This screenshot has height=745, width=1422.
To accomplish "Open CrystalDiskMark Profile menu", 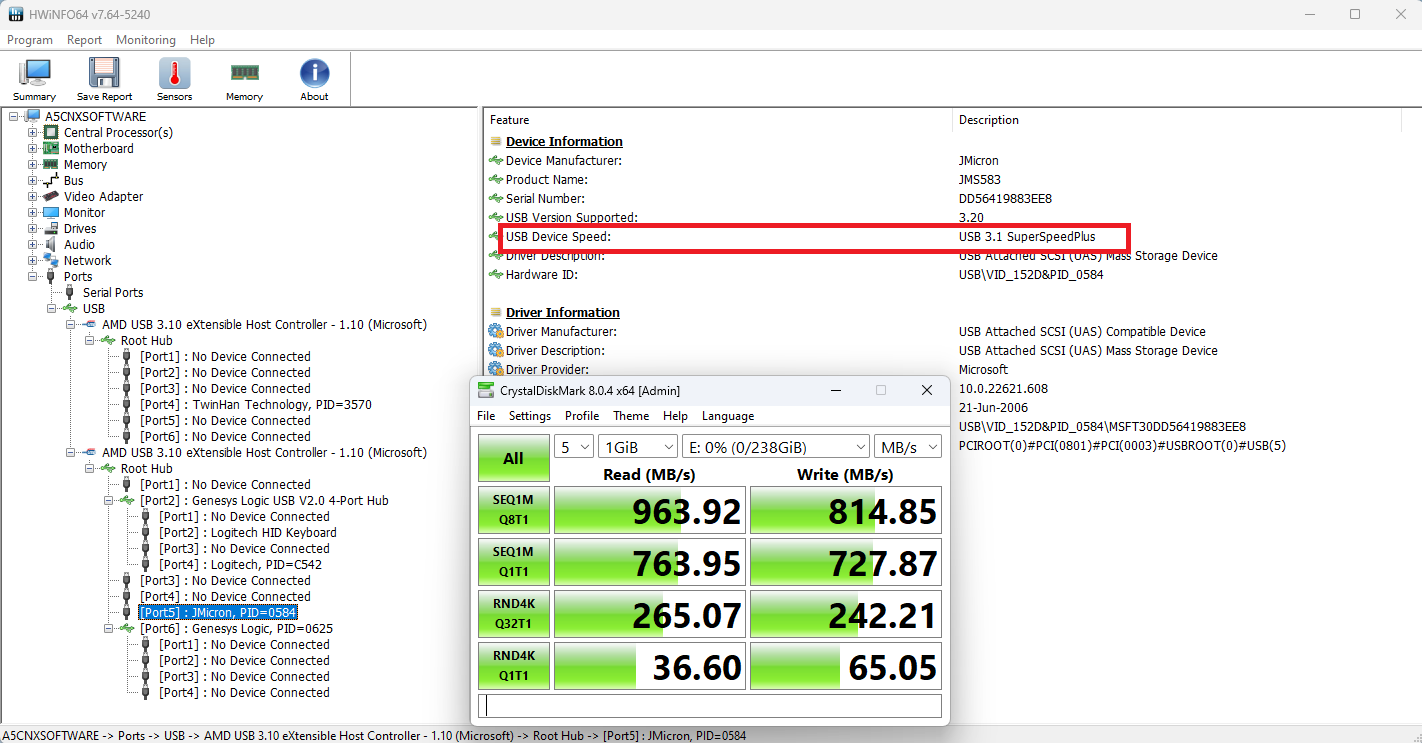I will (x=582, y=416).
